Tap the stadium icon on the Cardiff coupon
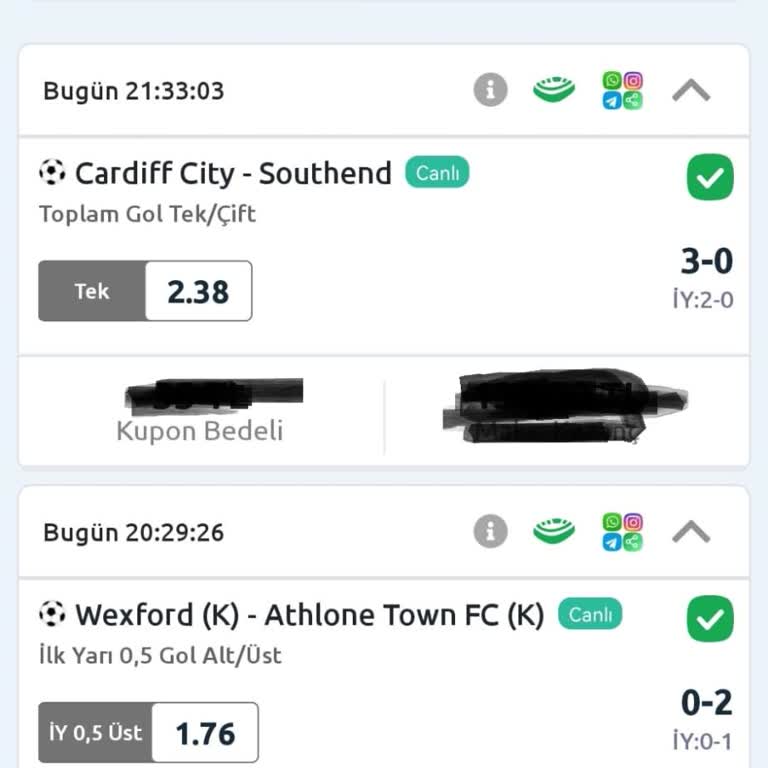 click(554, 91)
